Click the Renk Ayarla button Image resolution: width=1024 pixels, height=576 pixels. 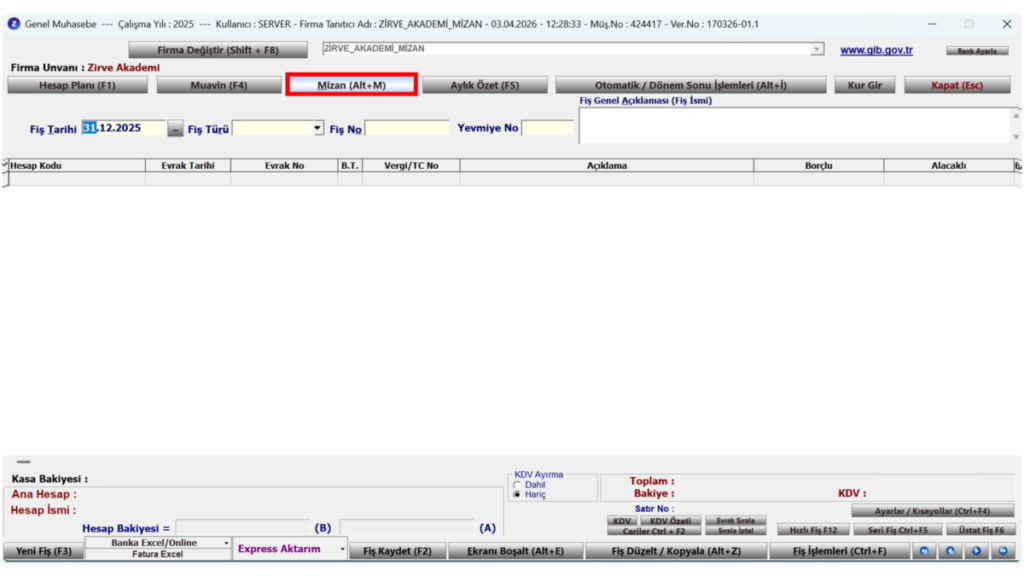point(977,51)
